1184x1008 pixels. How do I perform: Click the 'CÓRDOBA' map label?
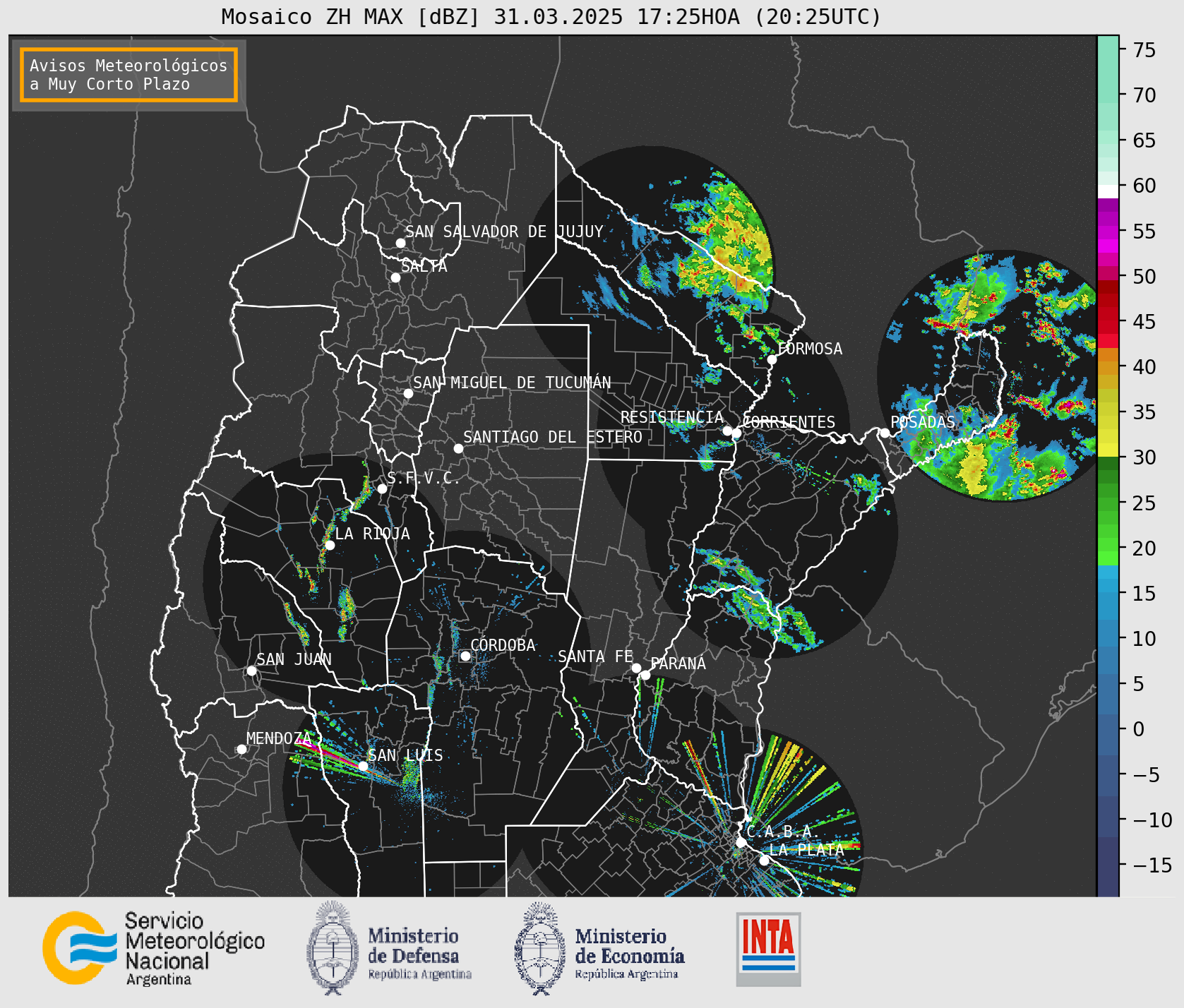[503, 645]
